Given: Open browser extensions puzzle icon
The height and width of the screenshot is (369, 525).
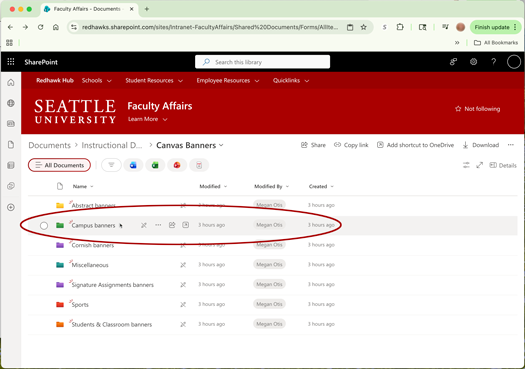Looking at the screenshot, I should (x=400, y=27).
